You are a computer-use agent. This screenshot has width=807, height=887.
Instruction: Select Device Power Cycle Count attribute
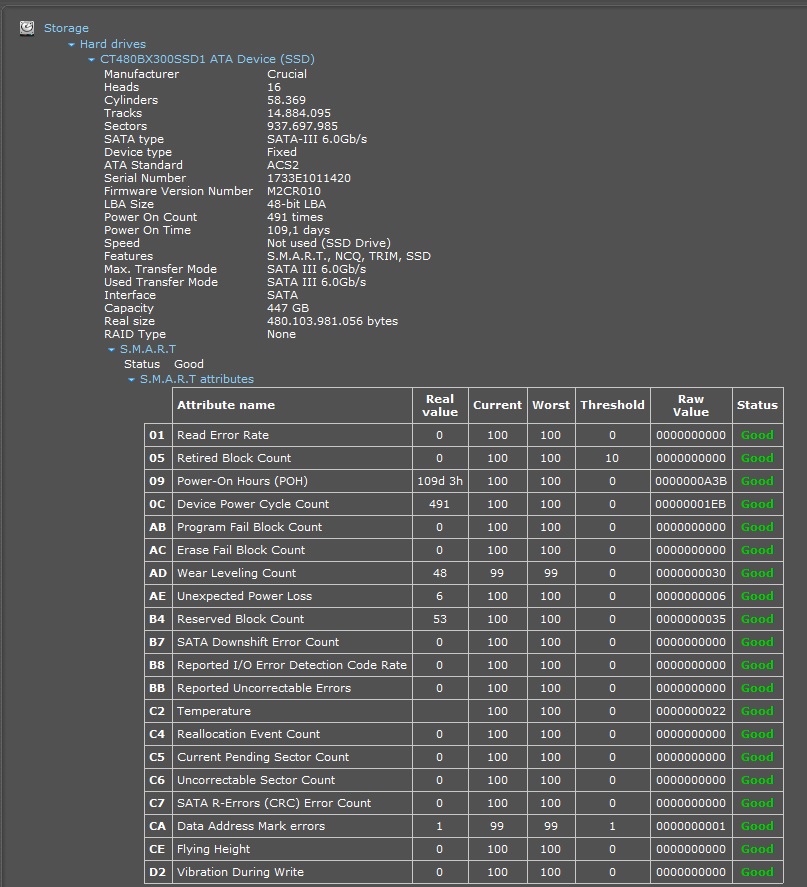(x=253, y=504)
